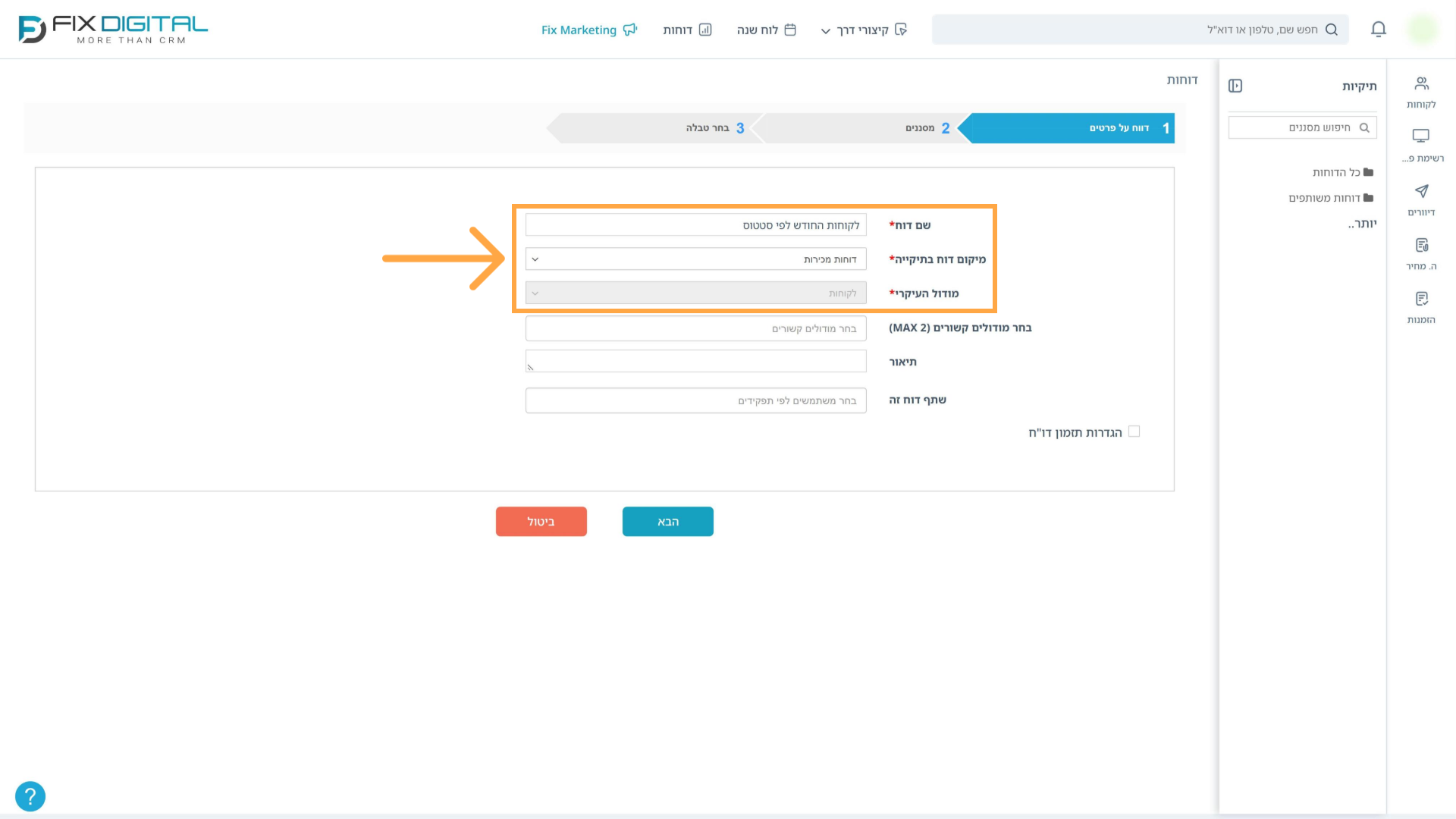Open the שתף דוח זה roles selector
The image size is (1456, 819).
coord(696,400)
